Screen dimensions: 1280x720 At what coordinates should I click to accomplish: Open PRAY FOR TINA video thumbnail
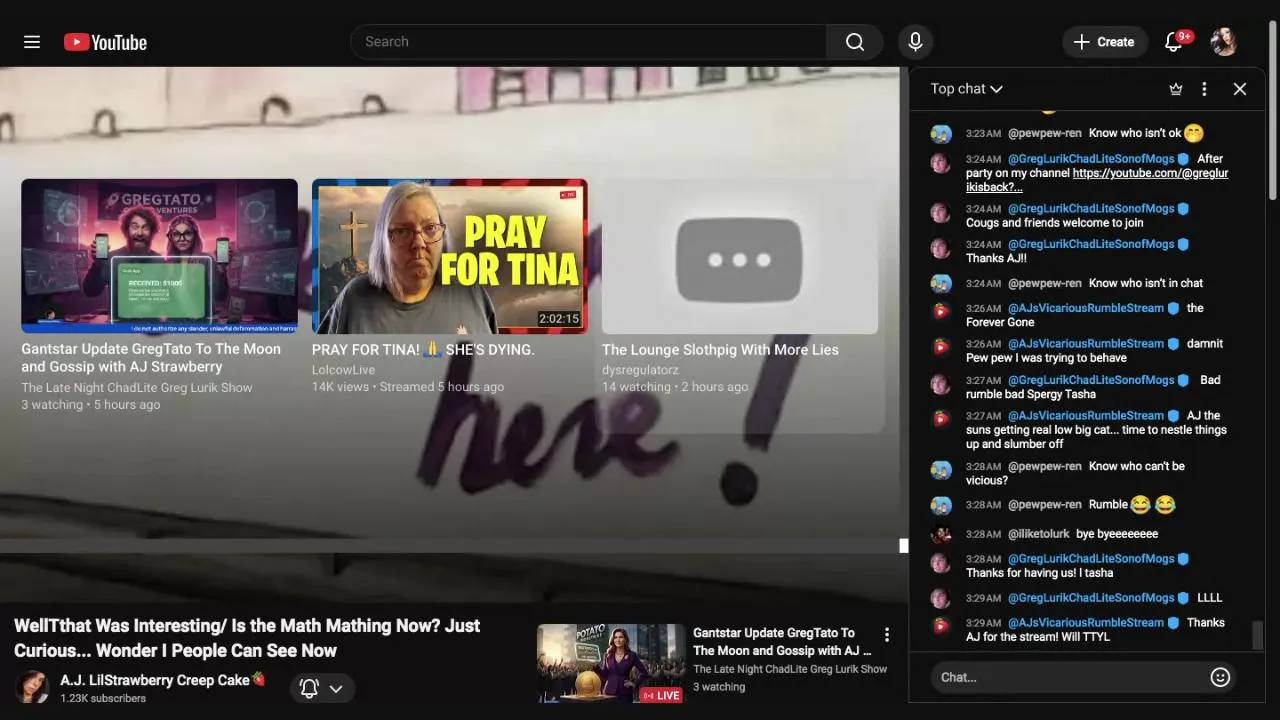click(x=450, y=256)
